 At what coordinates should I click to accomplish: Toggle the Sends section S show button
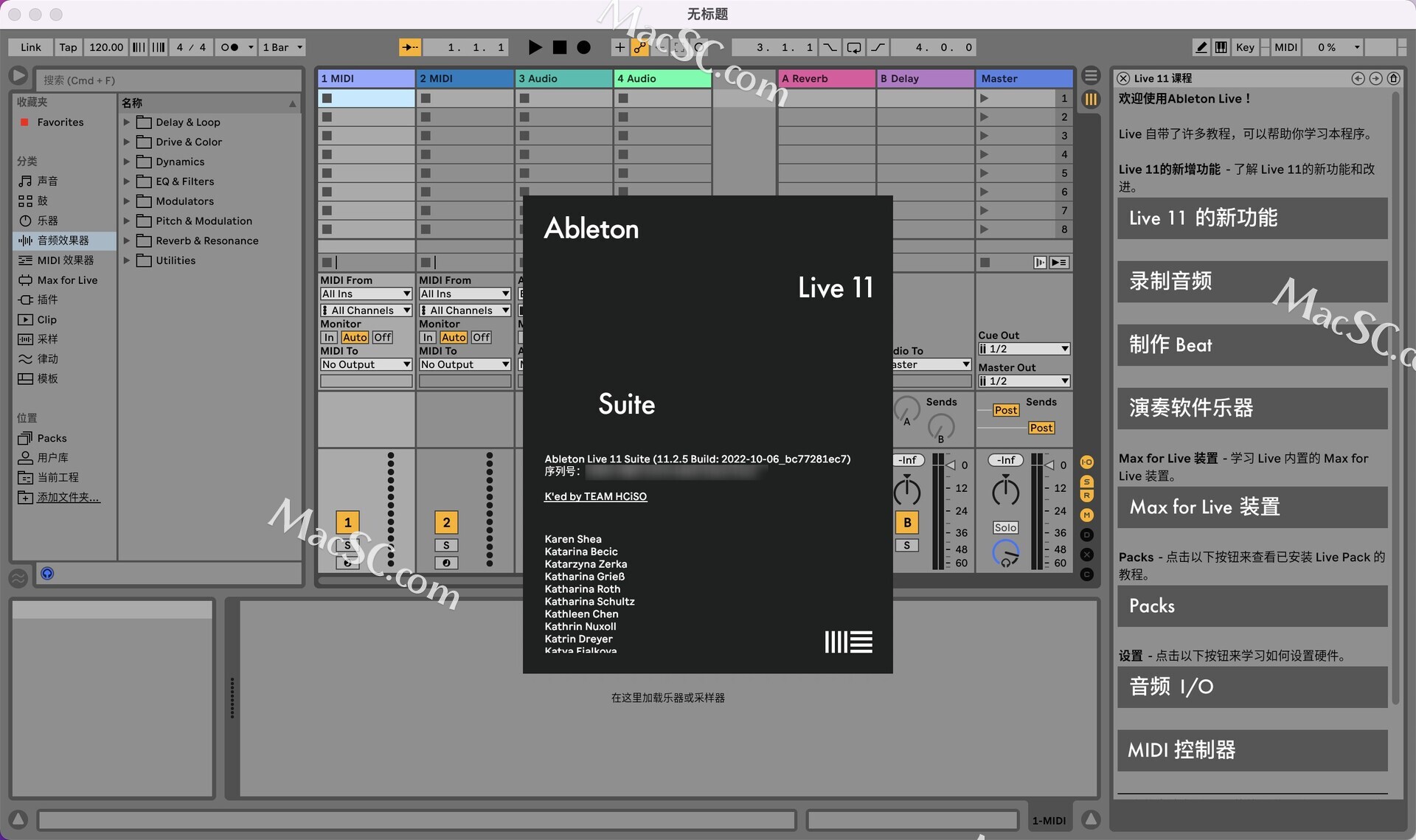coord(1086,482)
